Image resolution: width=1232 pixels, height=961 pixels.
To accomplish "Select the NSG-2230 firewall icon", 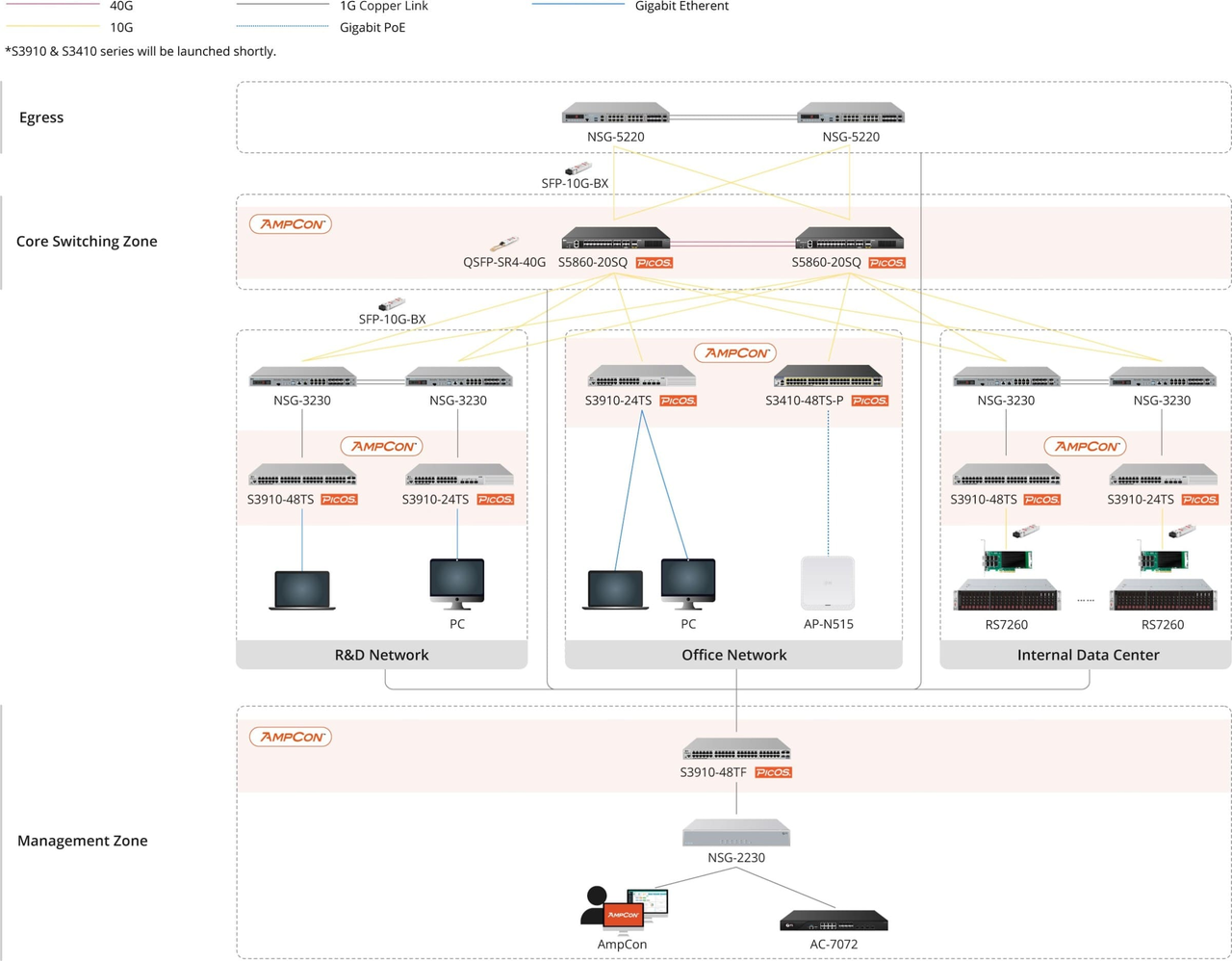I will pos(735,832).
